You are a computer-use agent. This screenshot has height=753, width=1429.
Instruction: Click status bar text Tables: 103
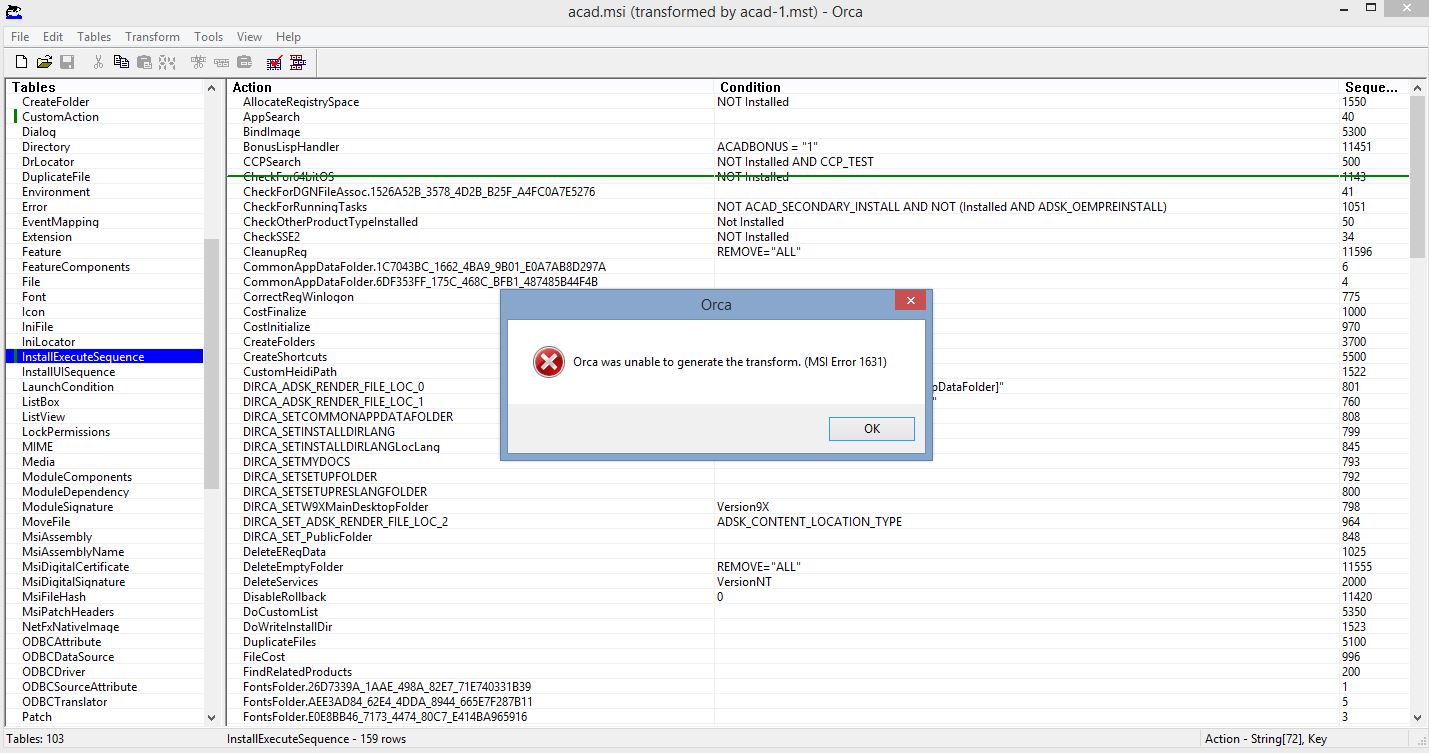(37, 739)
